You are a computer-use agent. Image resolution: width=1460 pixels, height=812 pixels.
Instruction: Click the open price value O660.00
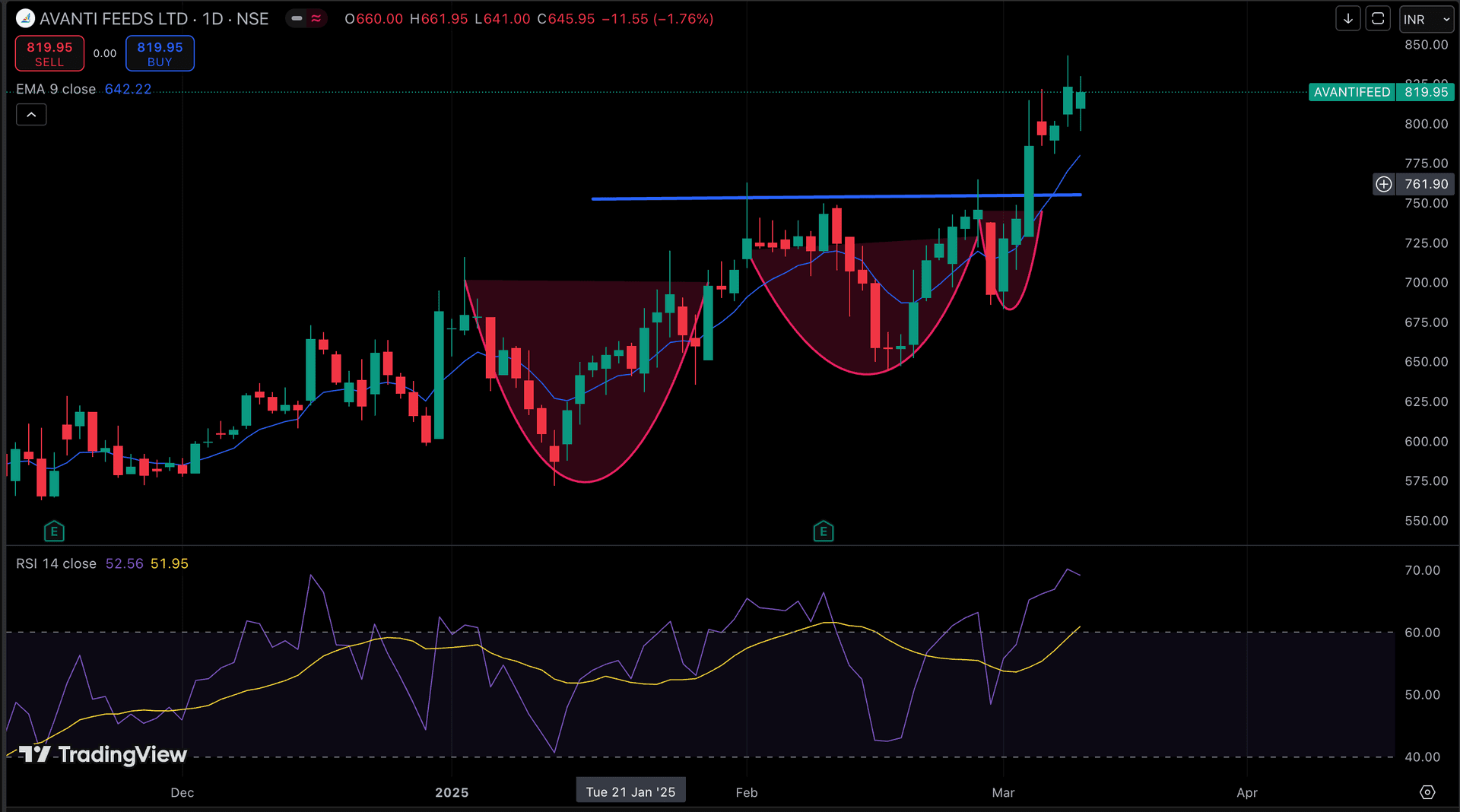point(374,19)
